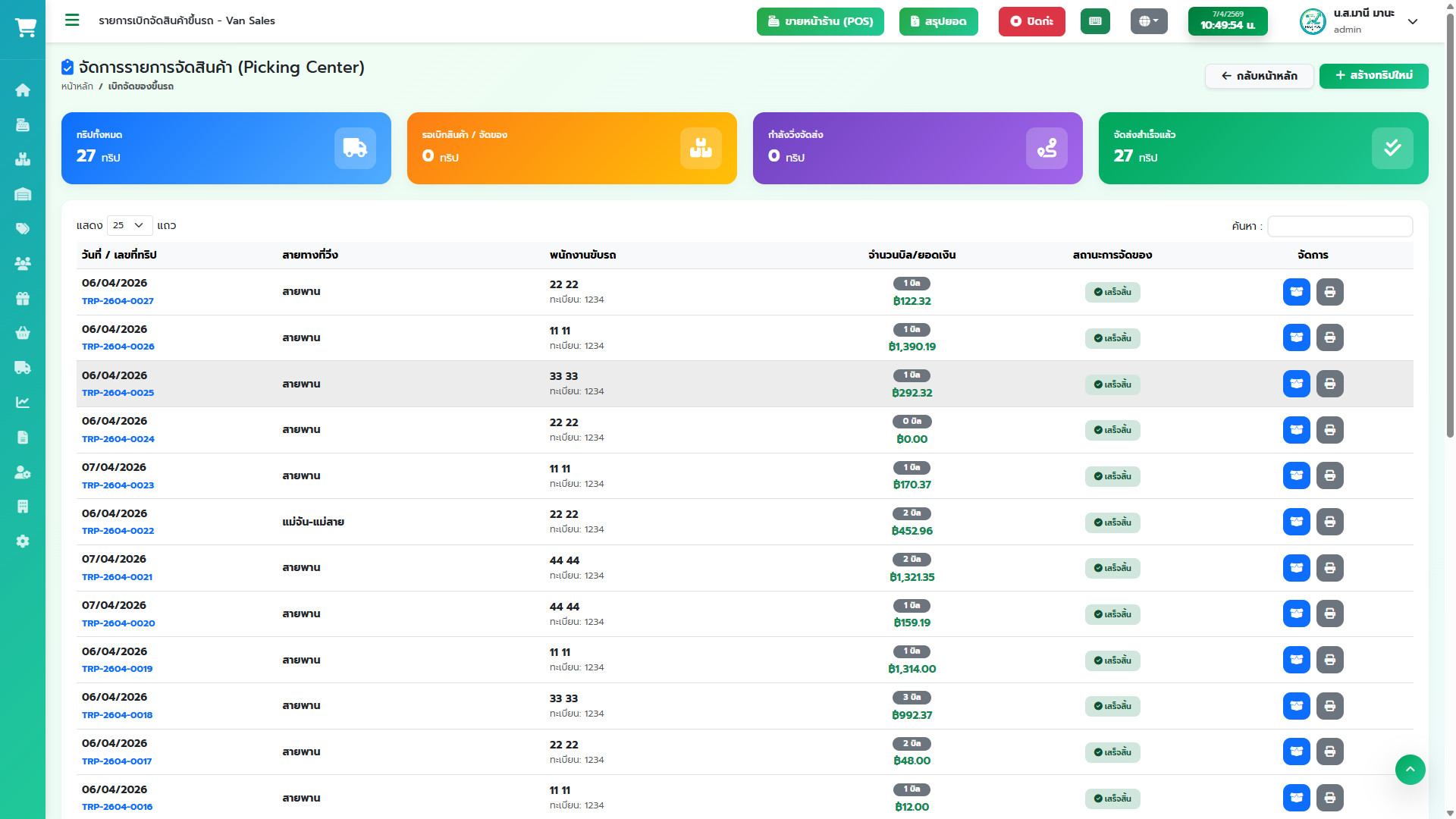Click the home icon in sidebar
This screenshot has width=1456, height=819.
pyautogui.click(x=23, y=90)
